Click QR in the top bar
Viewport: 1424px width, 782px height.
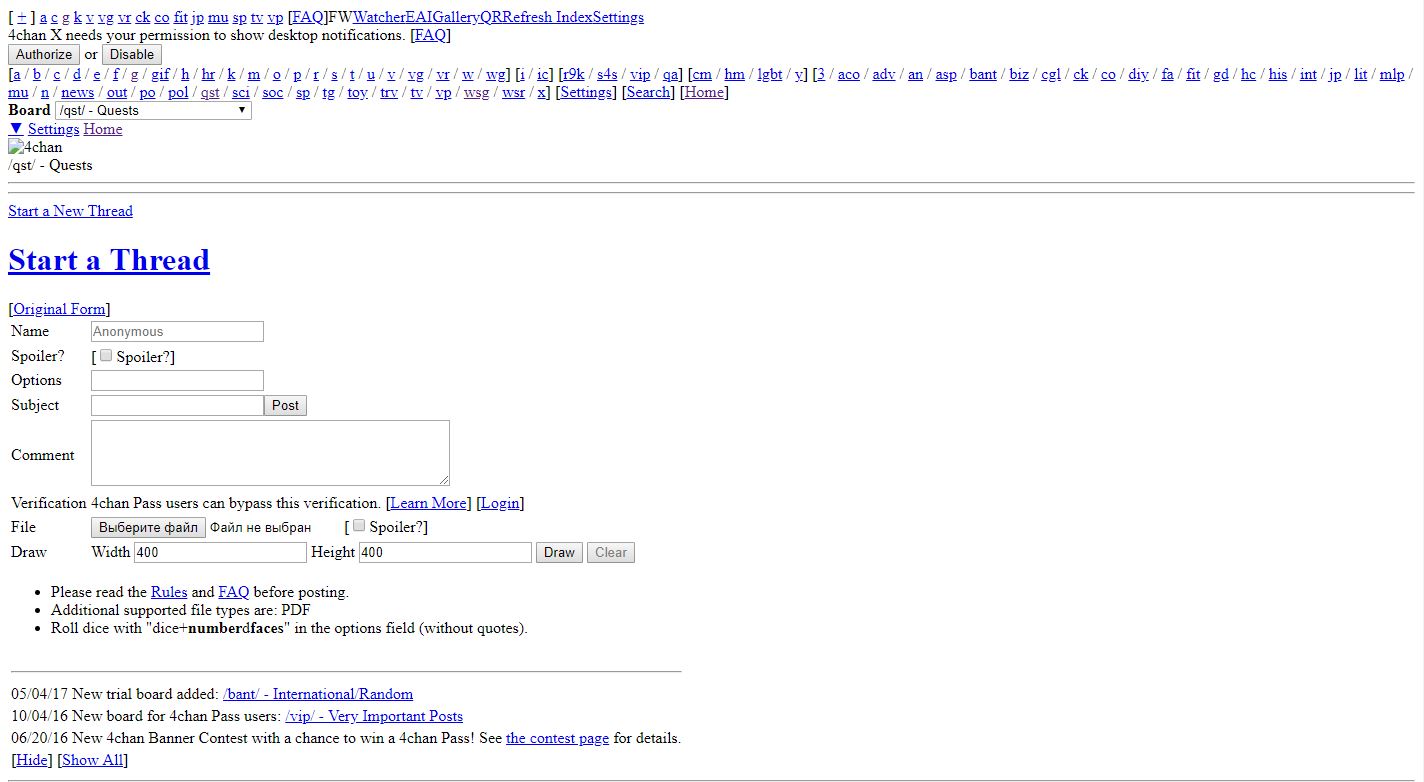click(491, 17)
